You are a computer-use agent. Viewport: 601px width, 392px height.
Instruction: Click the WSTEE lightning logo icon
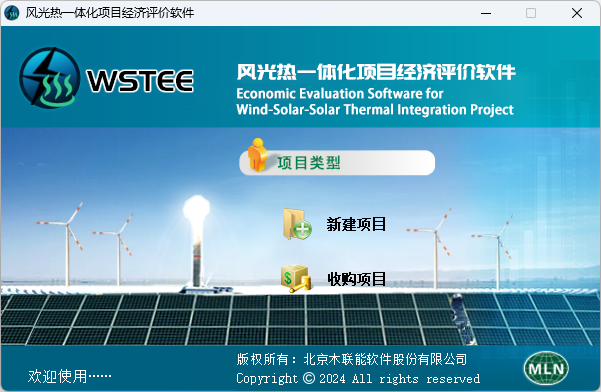point(50,78)
